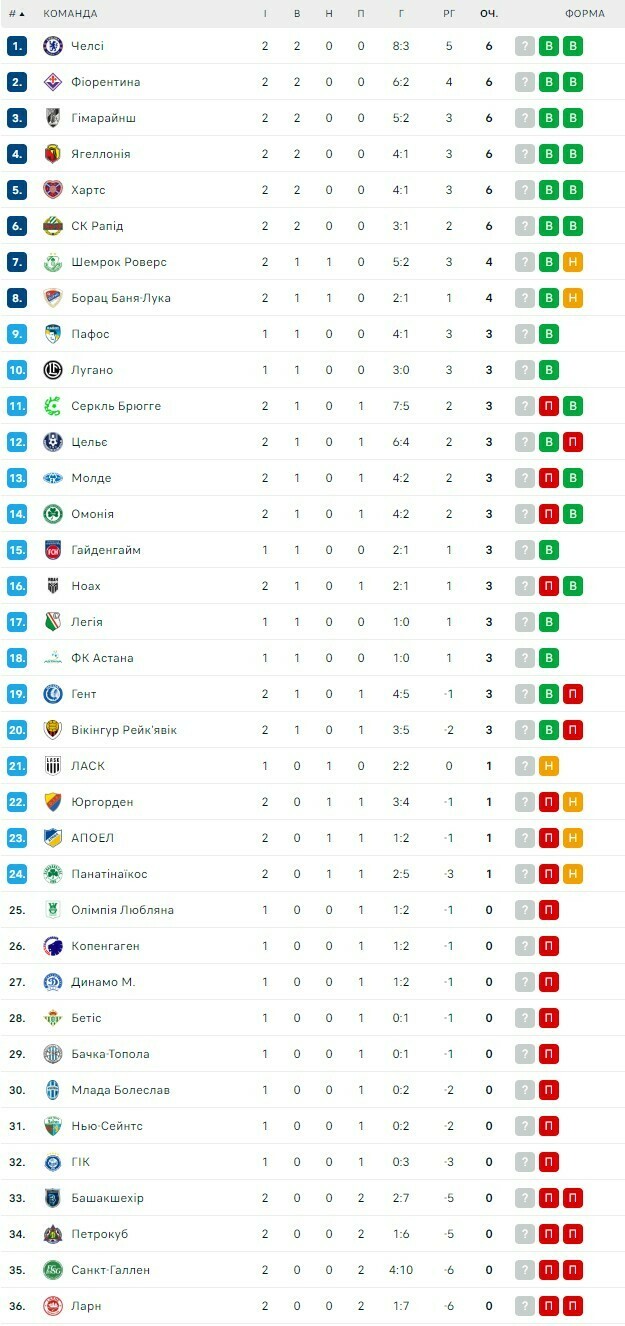The image size is (625, 1326).
Task: Sort standings by РГ goal difference header
Action: (449, 14)
